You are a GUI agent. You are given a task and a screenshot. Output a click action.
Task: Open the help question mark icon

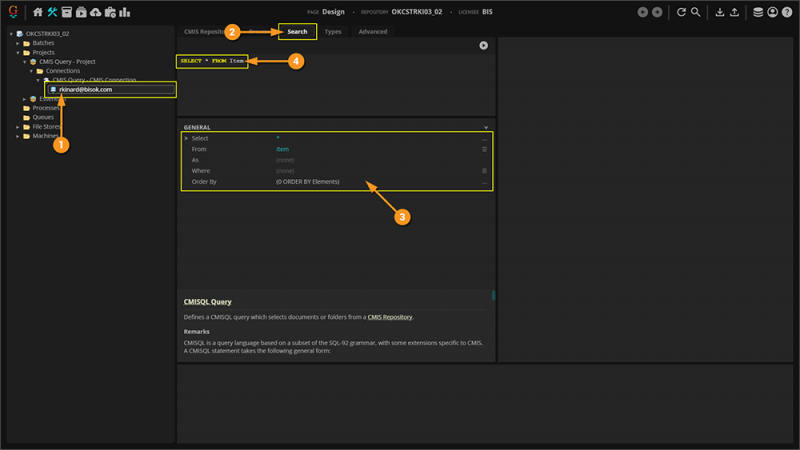[787, 12]
